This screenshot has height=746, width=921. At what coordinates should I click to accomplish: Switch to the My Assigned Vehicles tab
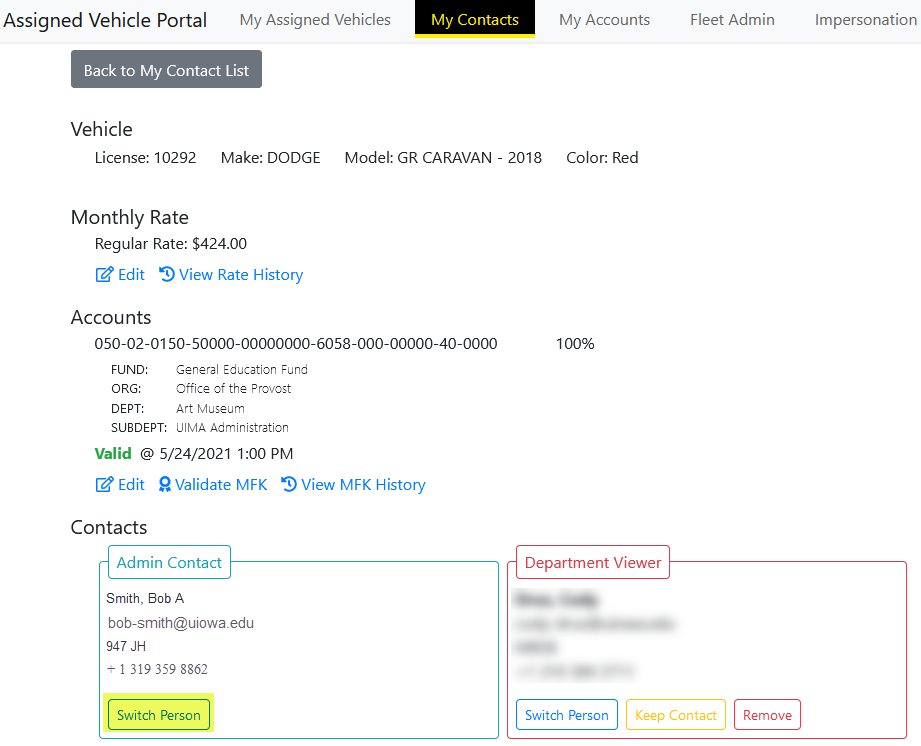(314, 19)
